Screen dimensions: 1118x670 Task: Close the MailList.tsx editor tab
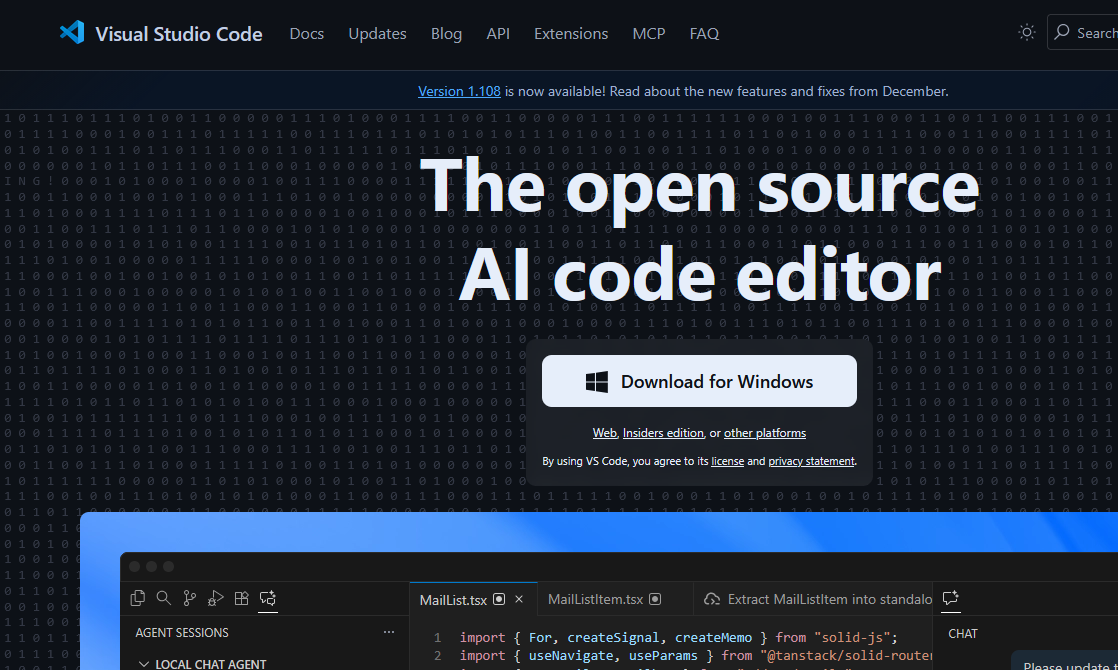519,600
